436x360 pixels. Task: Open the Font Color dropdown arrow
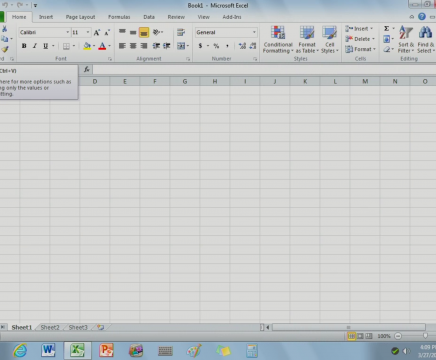coord(109,46)
